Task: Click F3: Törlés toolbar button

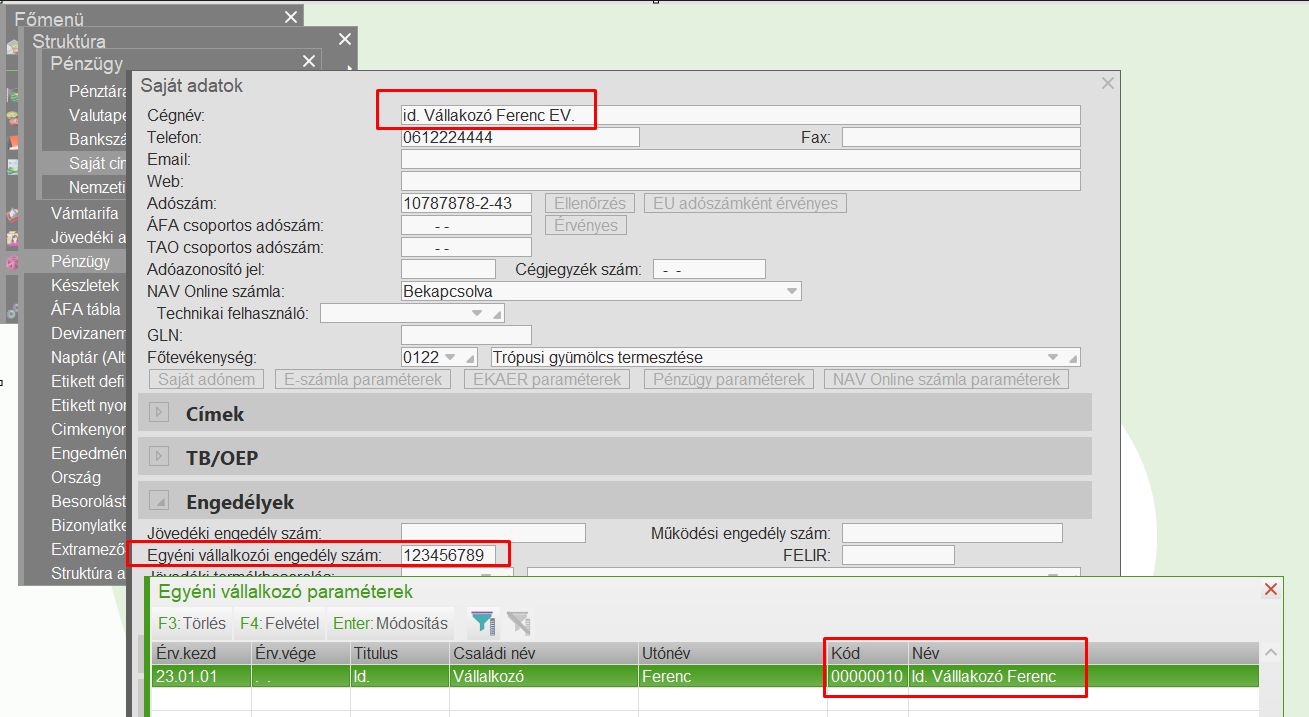Action: tap(192, 623)
